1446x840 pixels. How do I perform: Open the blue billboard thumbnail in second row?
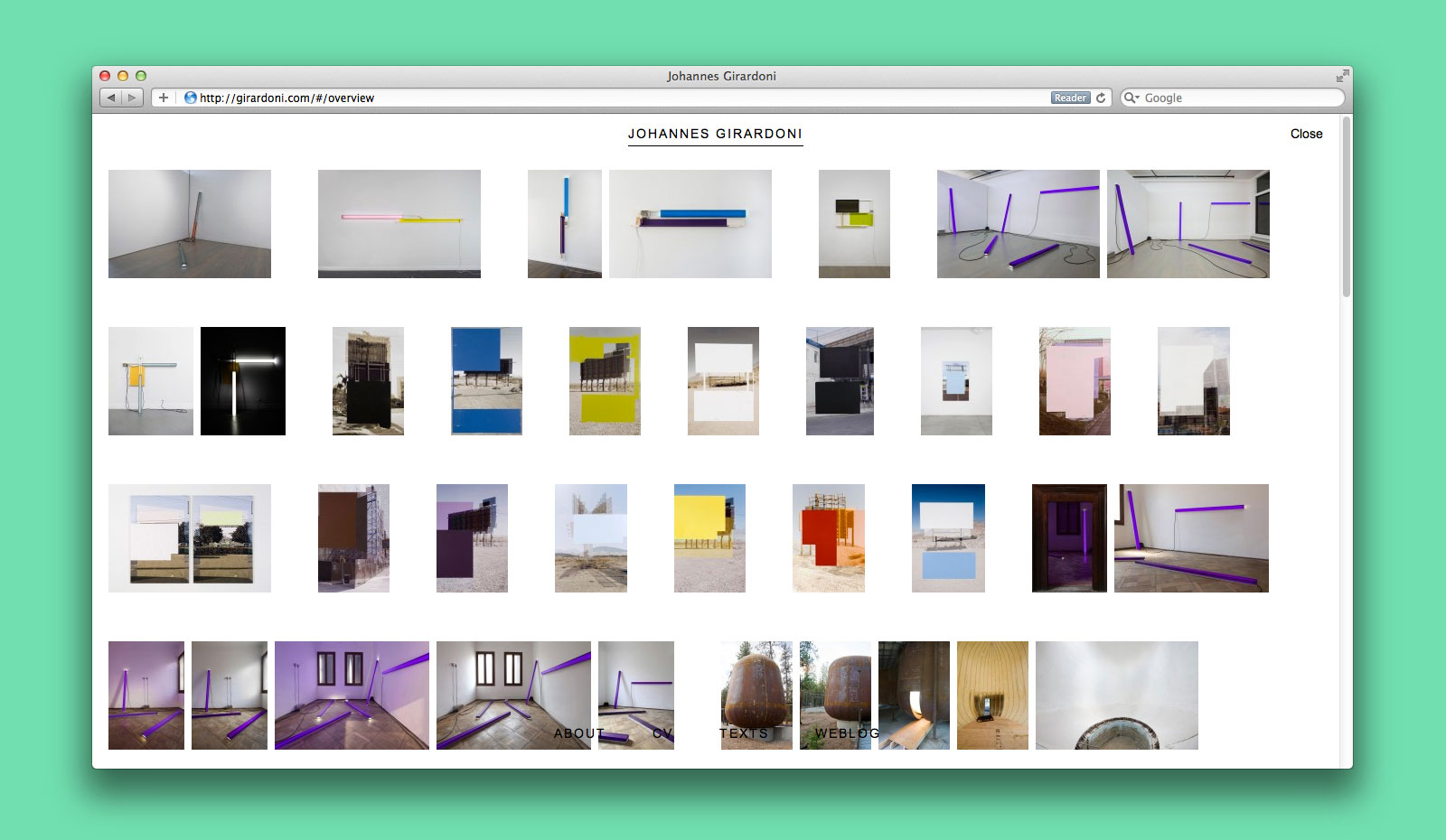click(486, 381)
